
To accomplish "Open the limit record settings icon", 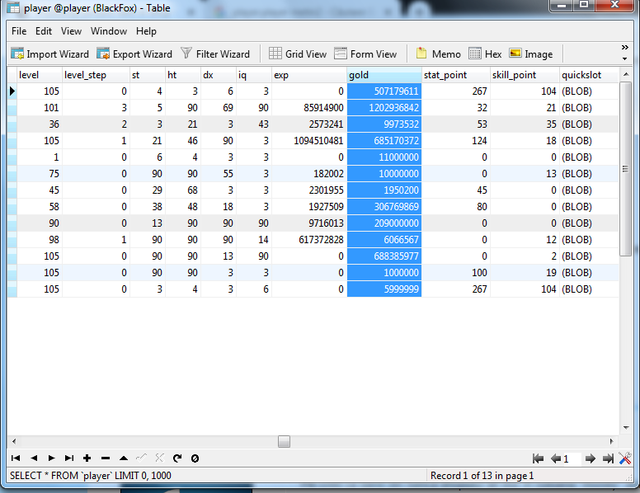I will click(625, 458).
